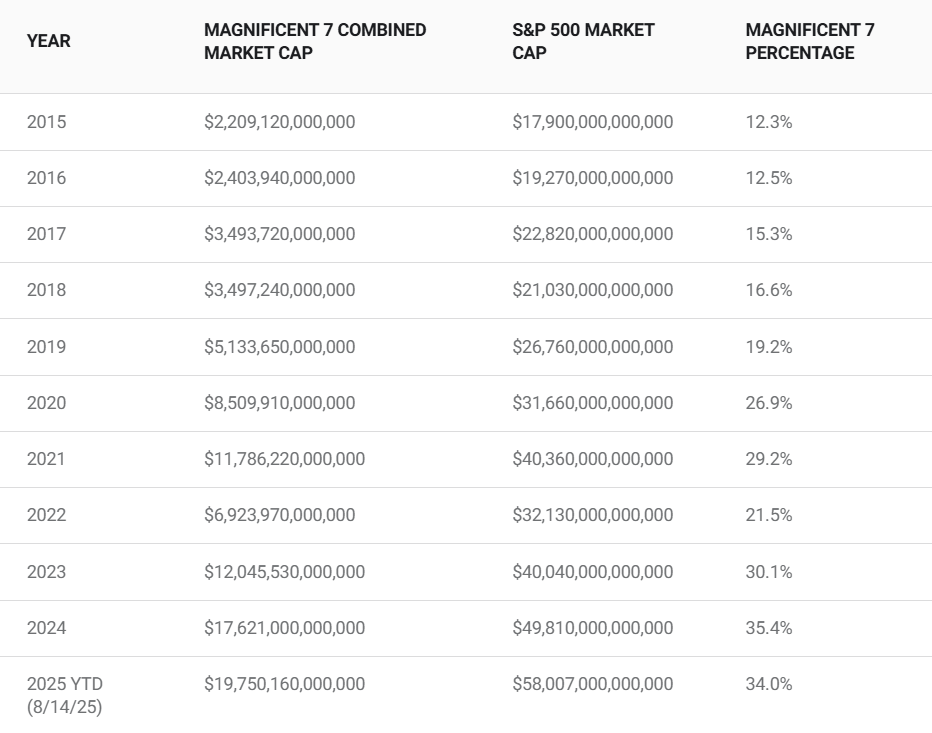
Task: Select the $26,760,000,000,000 cell
Action: click(593, 347)
